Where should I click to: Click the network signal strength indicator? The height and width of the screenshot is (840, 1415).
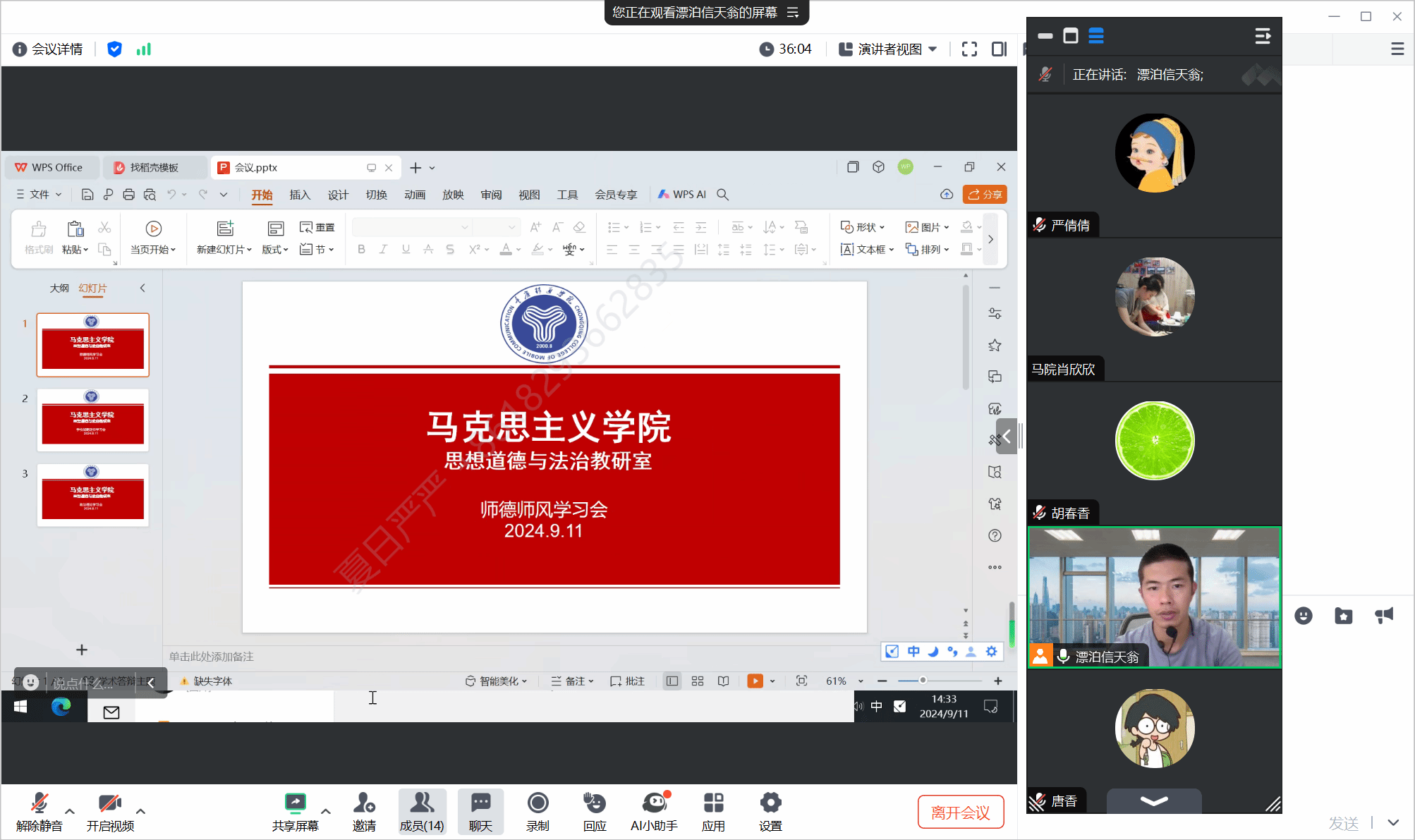click(x=144, y=49)
